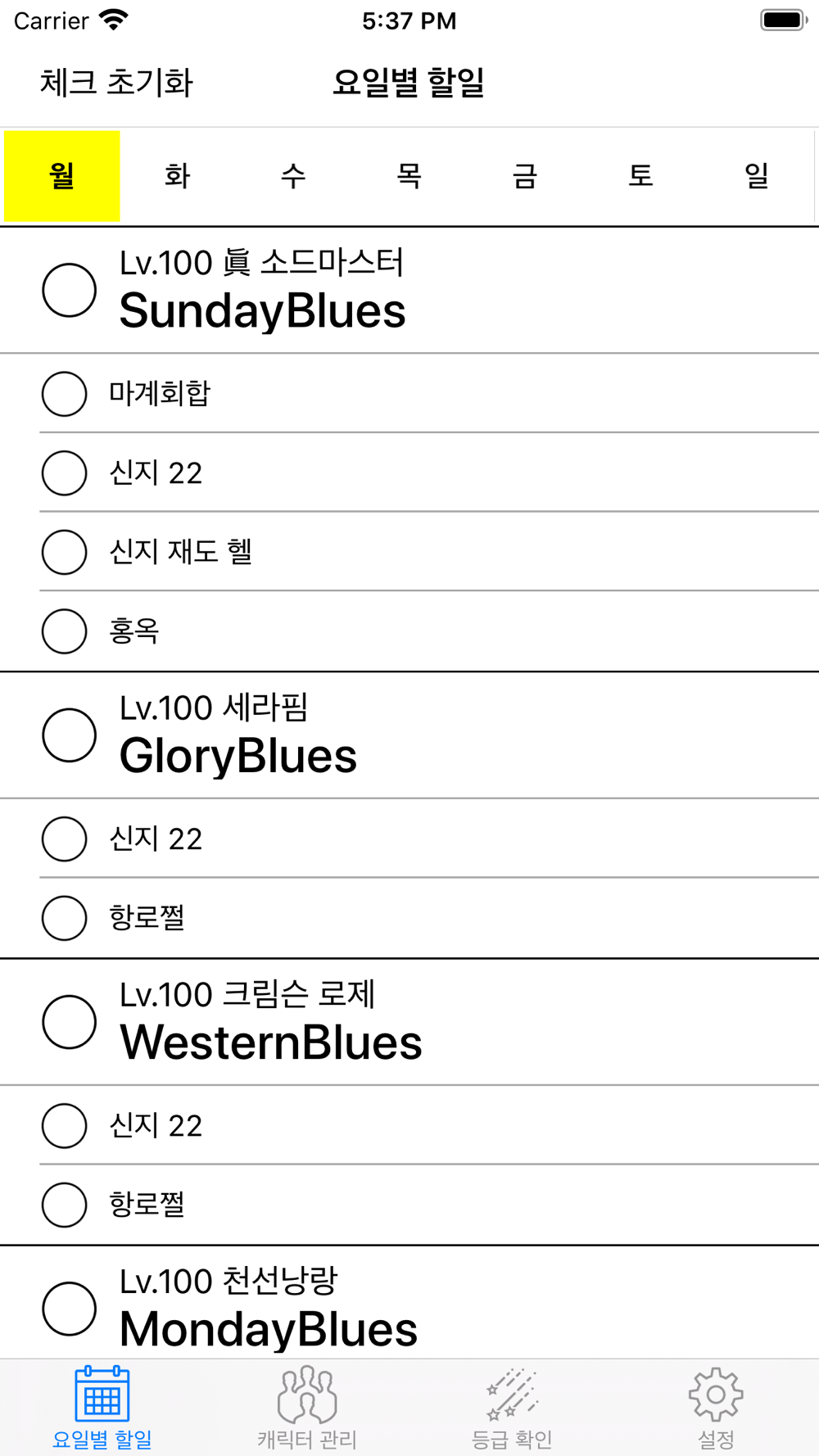
Task: Switch to the 화 day tab
Action: (x=178, y=176)
